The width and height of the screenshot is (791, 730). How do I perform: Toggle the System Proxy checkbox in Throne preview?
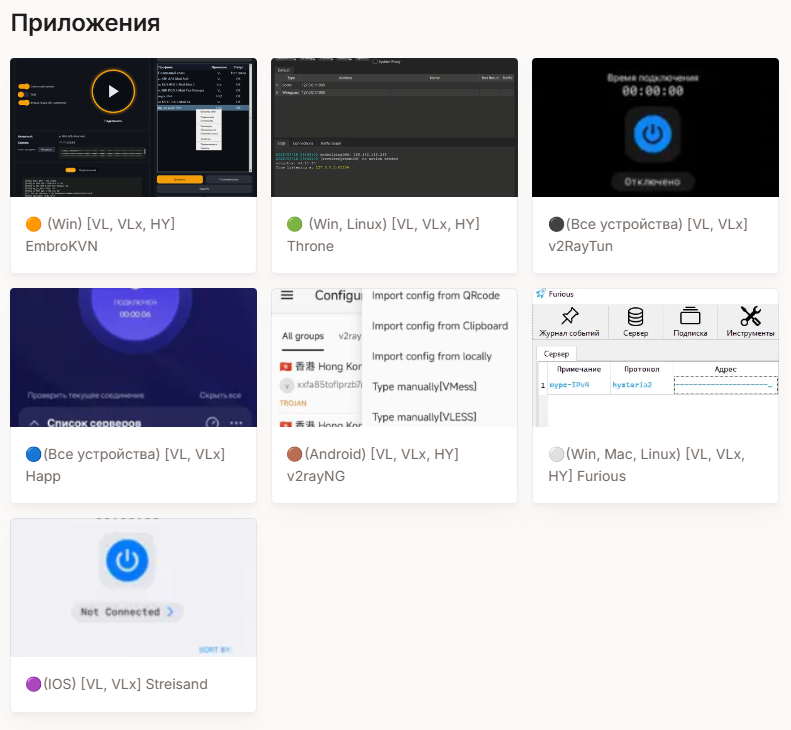click(375, 61)
